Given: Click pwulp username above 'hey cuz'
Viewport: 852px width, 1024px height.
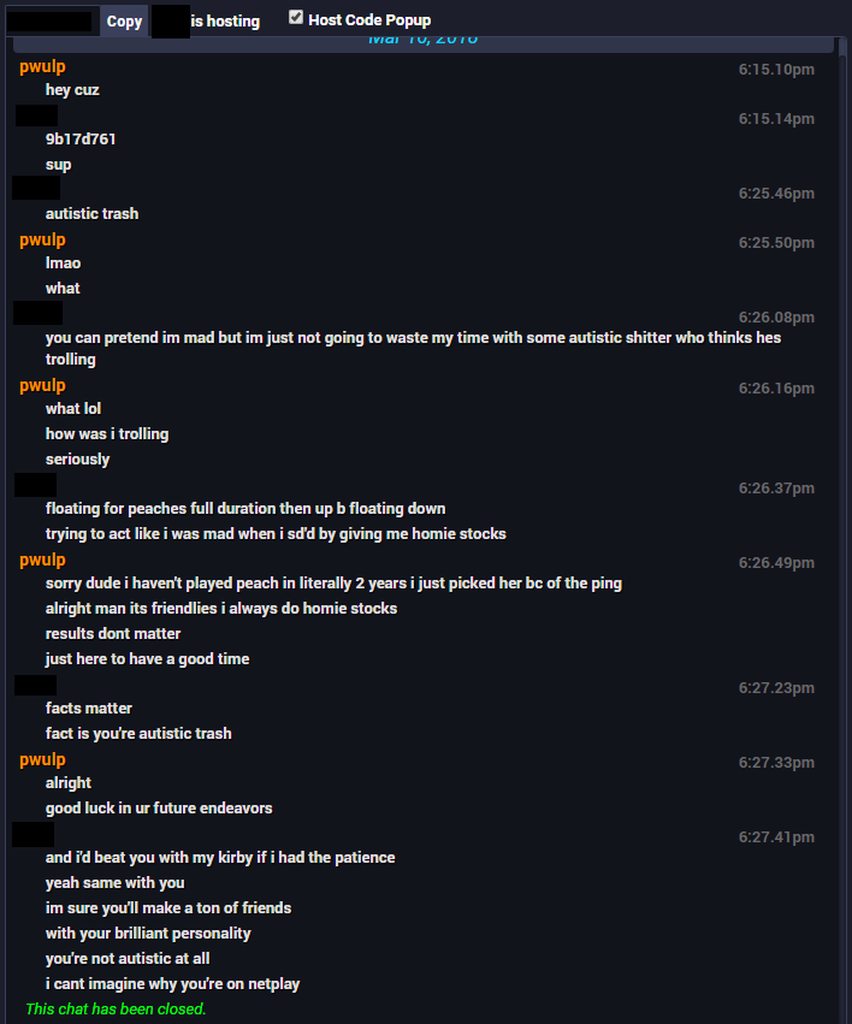Looking at the screenshot, I should [42, 67].
